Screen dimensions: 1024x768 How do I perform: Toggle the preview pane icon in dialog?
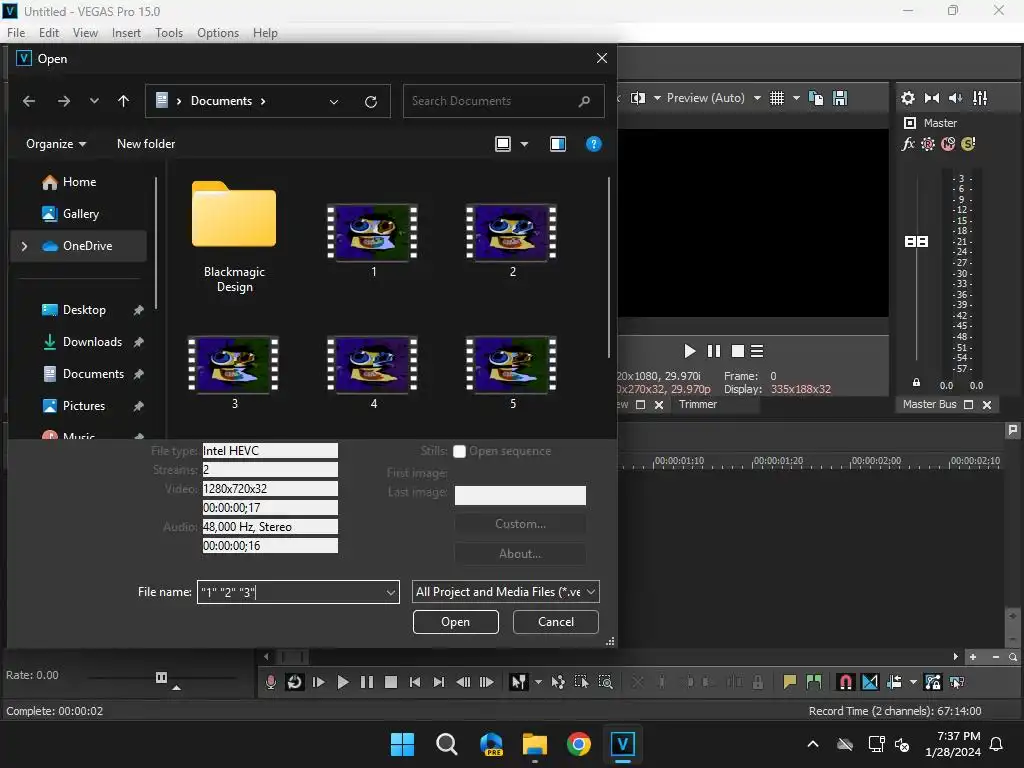[558, 144]
